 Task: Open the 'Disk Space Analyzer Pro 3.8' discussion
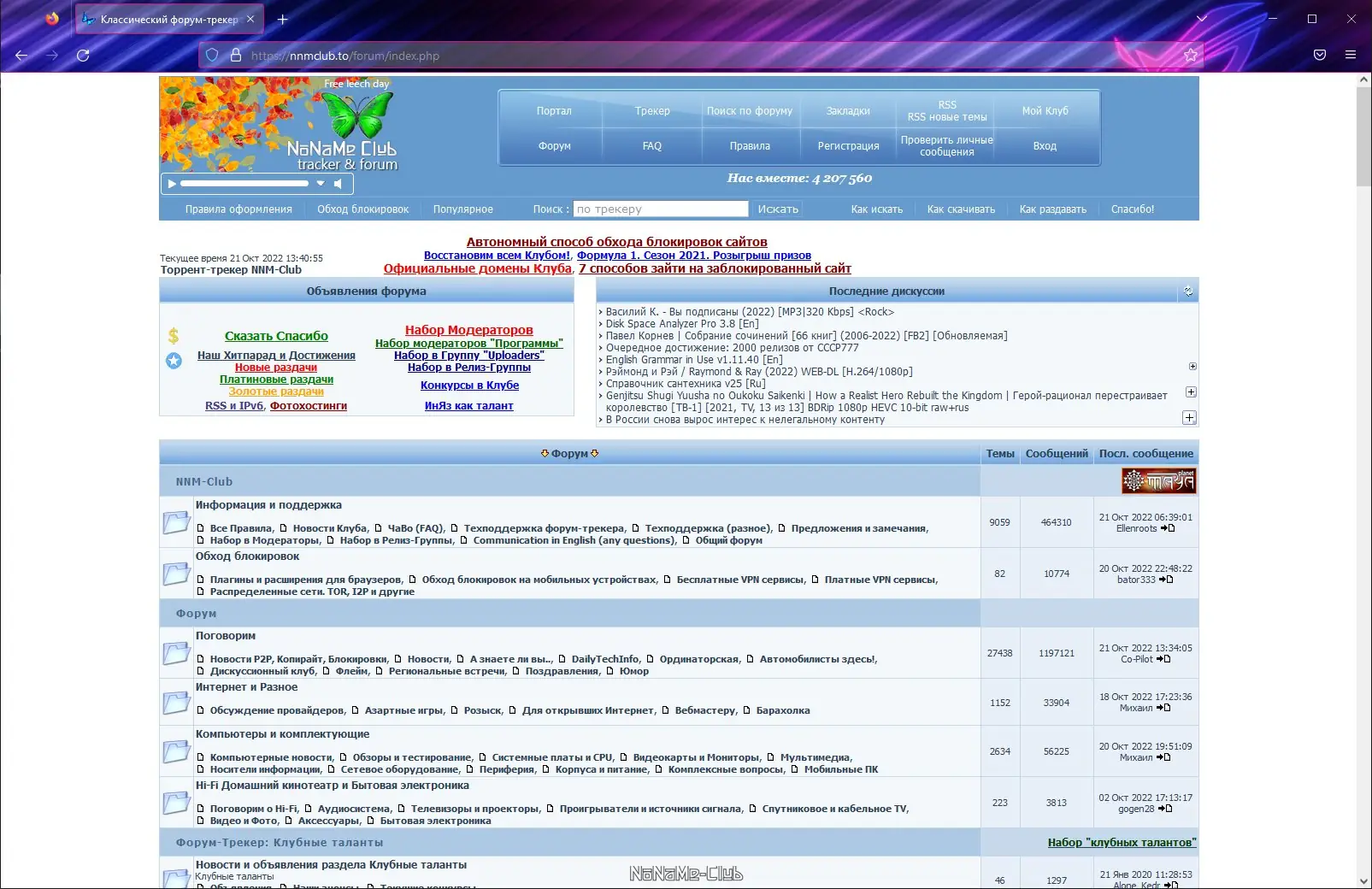(682, 324)
